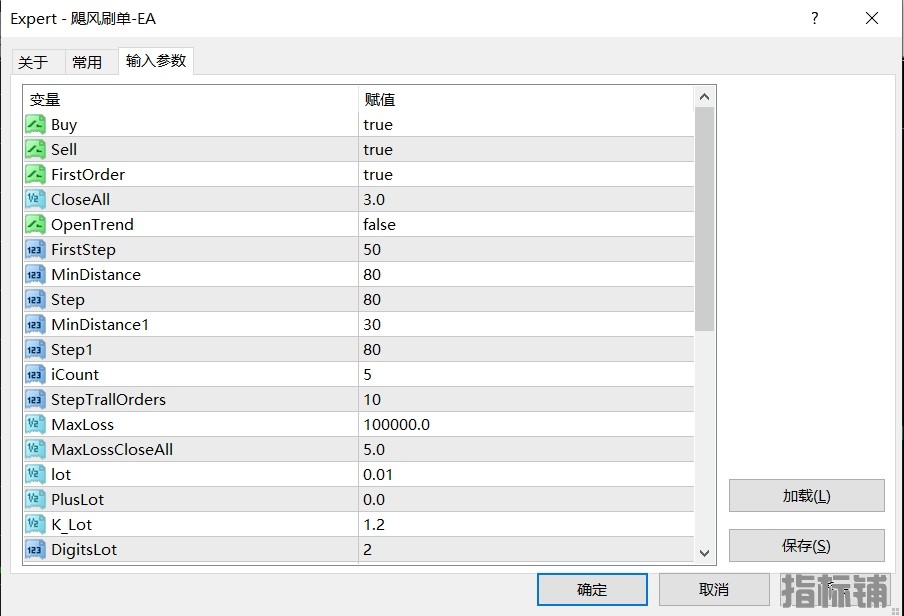The image size is (904, 616).
Task: Click the OpenTrend boolean icon
Action: [35, 225]
